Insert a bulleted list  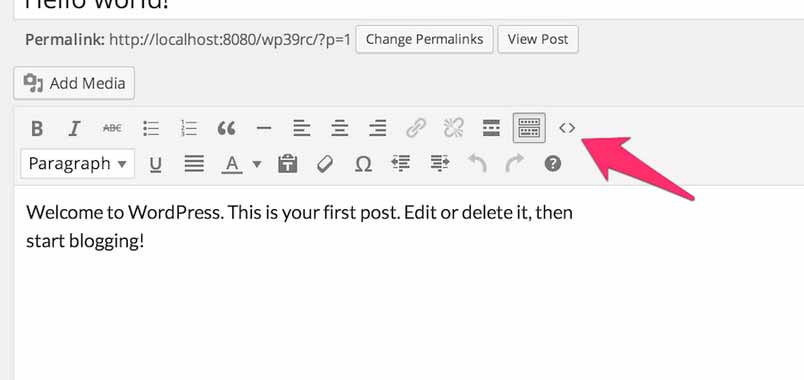click(x=151, y=128)
